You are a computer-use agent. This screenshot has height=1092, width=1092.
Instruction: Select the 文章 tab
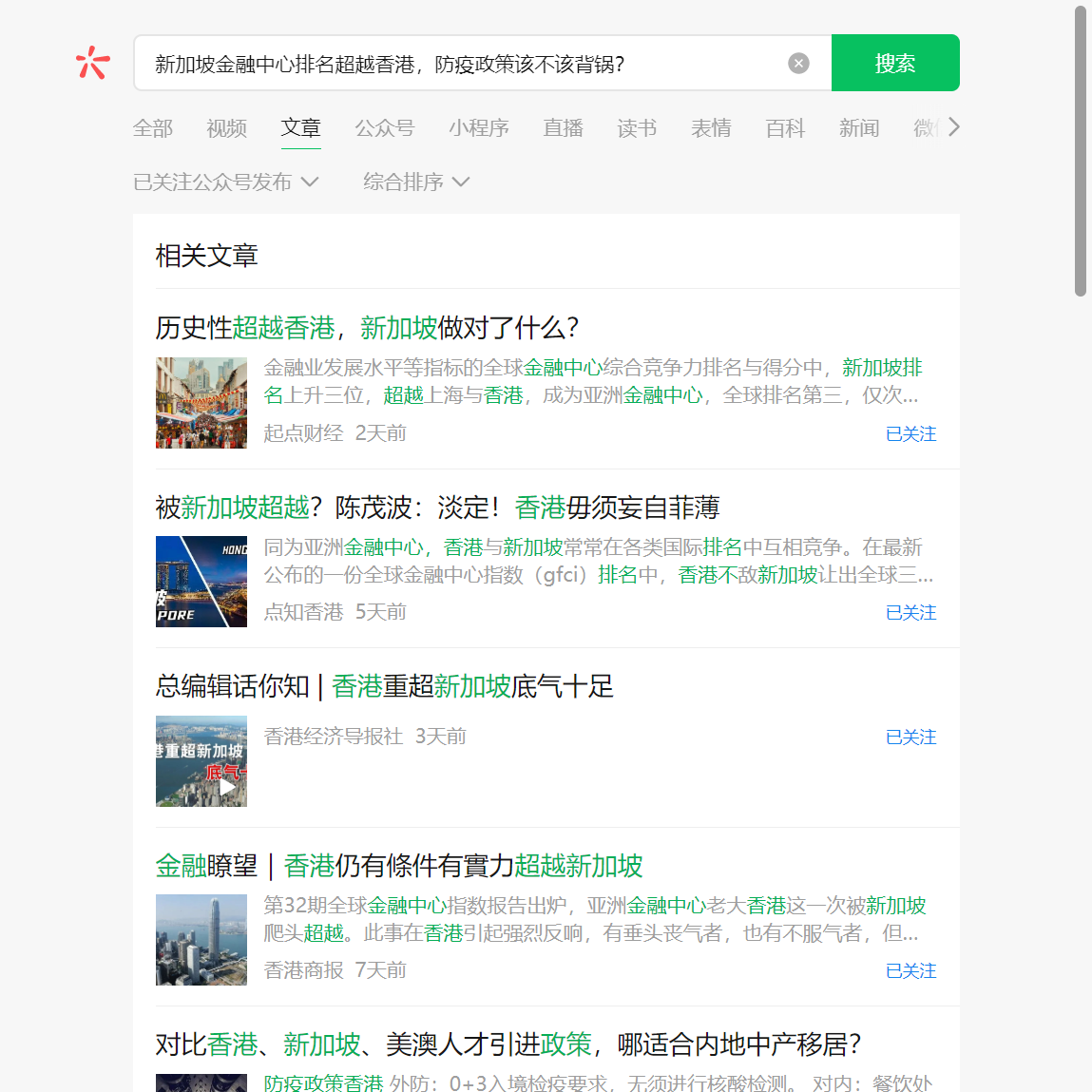pos(301,128)
